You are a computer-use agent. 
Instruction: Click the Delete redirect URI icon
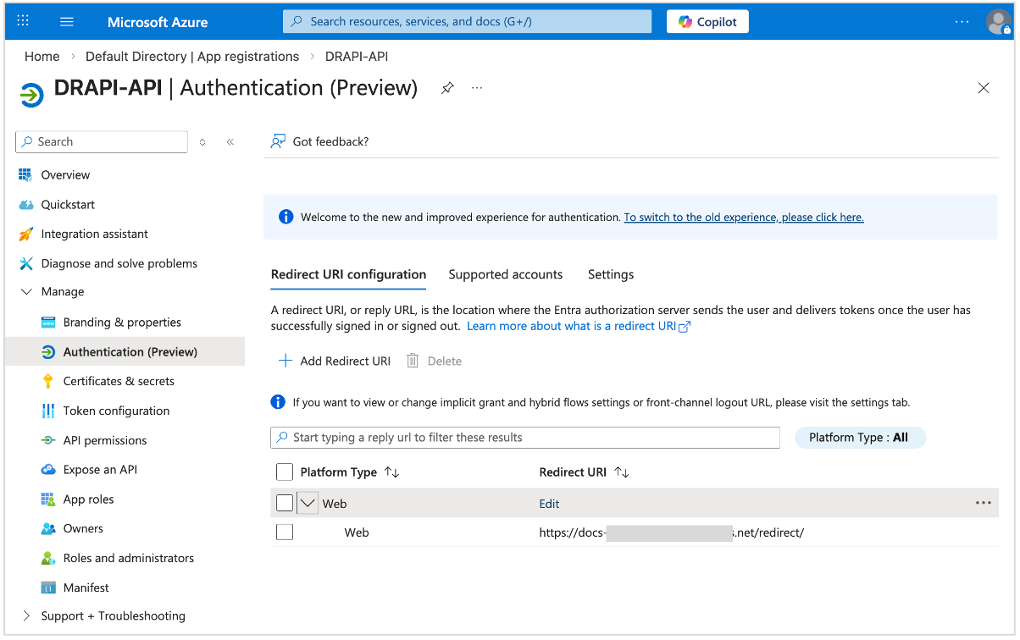pyautogui.click(x=415, y=360)
